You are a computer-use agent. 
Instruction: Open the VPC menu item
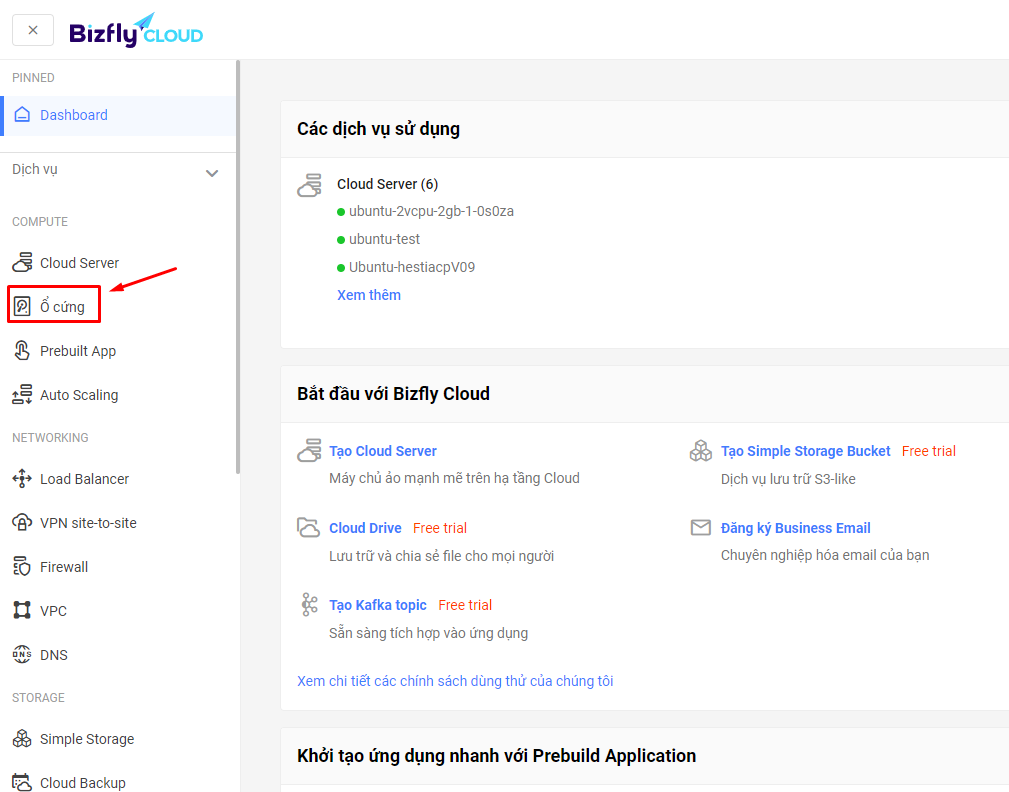(x=53, y=611)
